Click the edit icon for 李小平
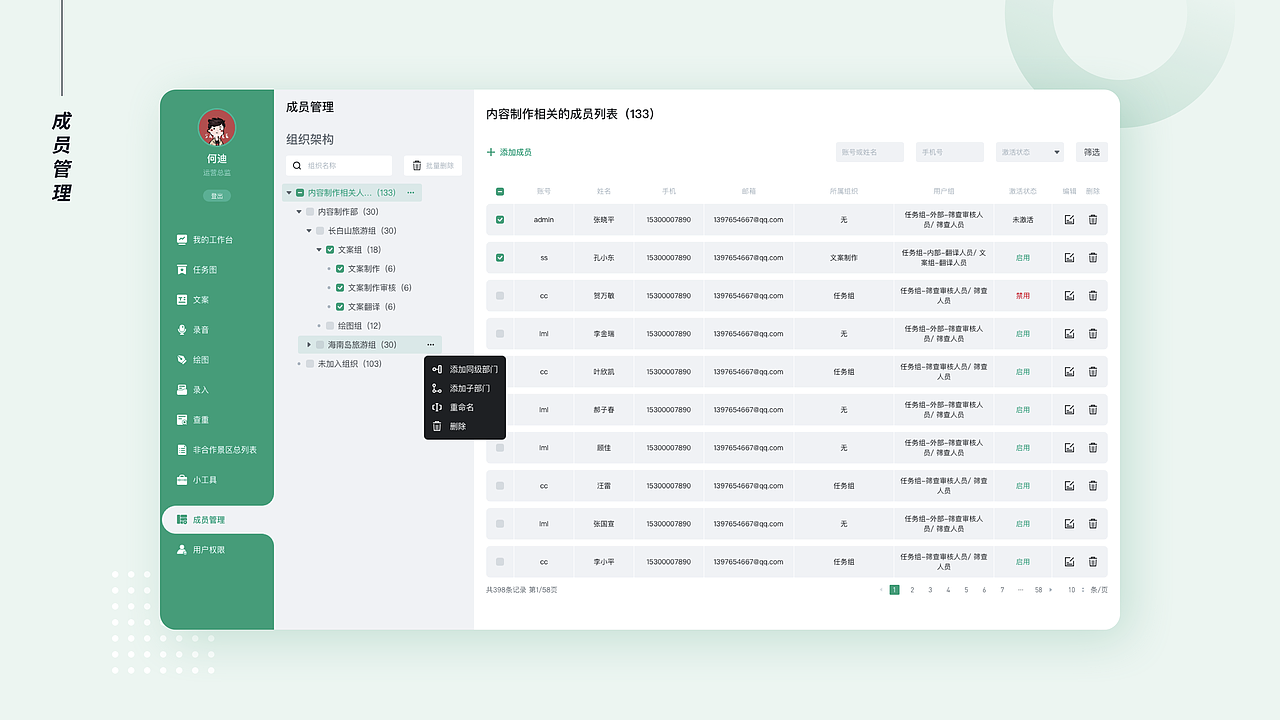 pos(1069,562)
